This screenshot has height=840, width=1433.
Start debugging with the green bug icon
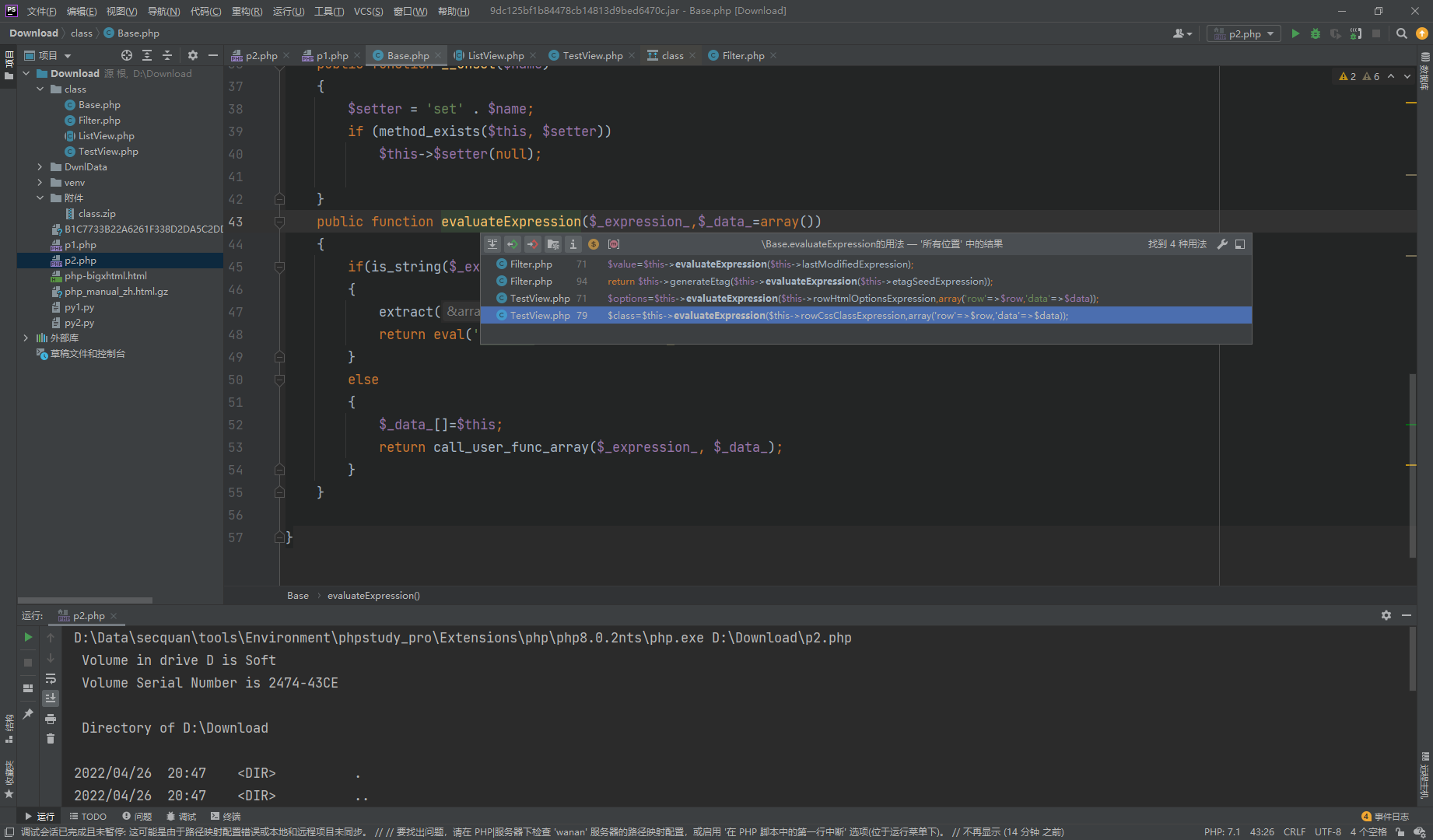(x=1316, y=33)
